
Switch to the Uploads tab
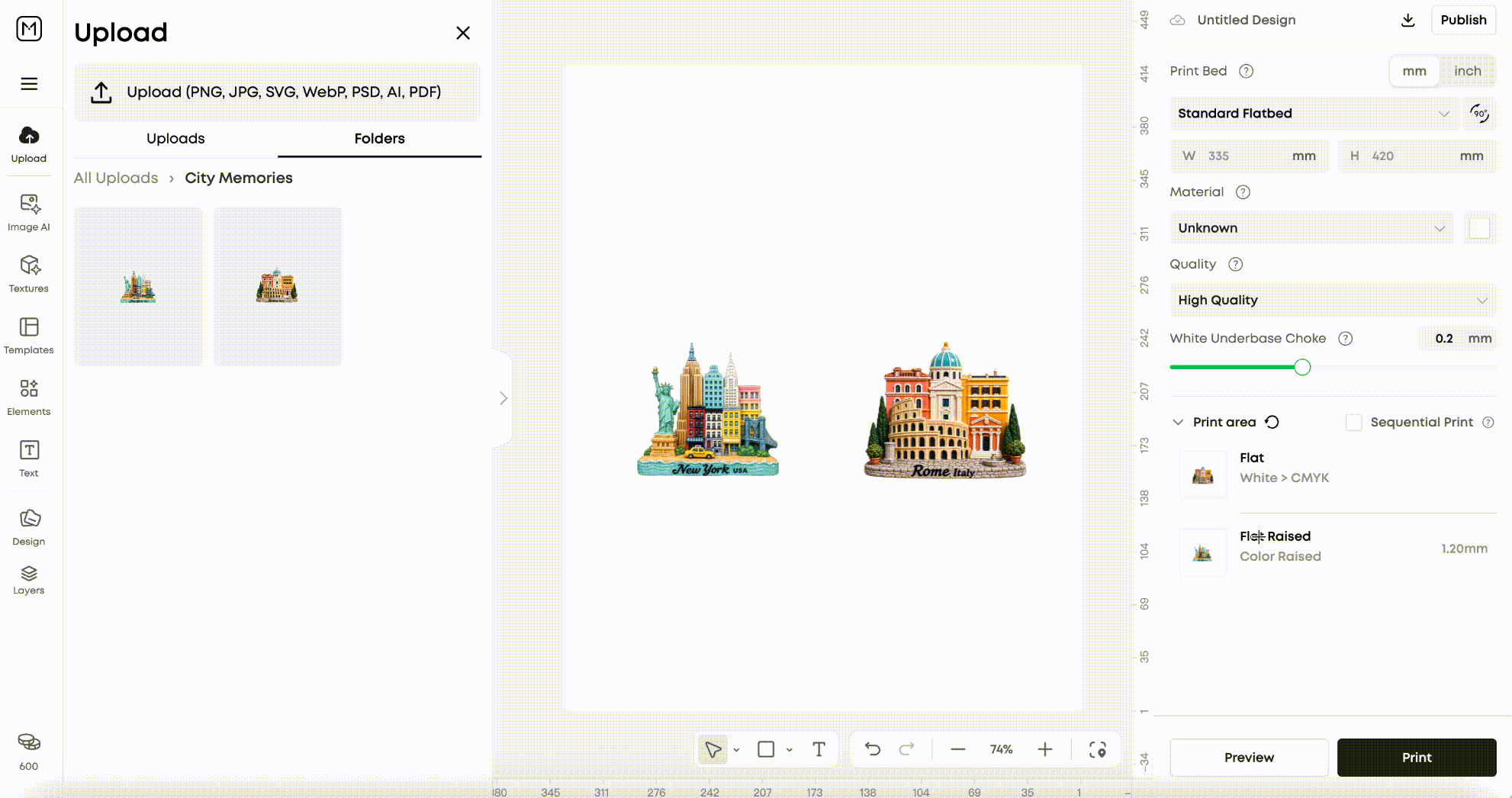(x=175, y=138)
